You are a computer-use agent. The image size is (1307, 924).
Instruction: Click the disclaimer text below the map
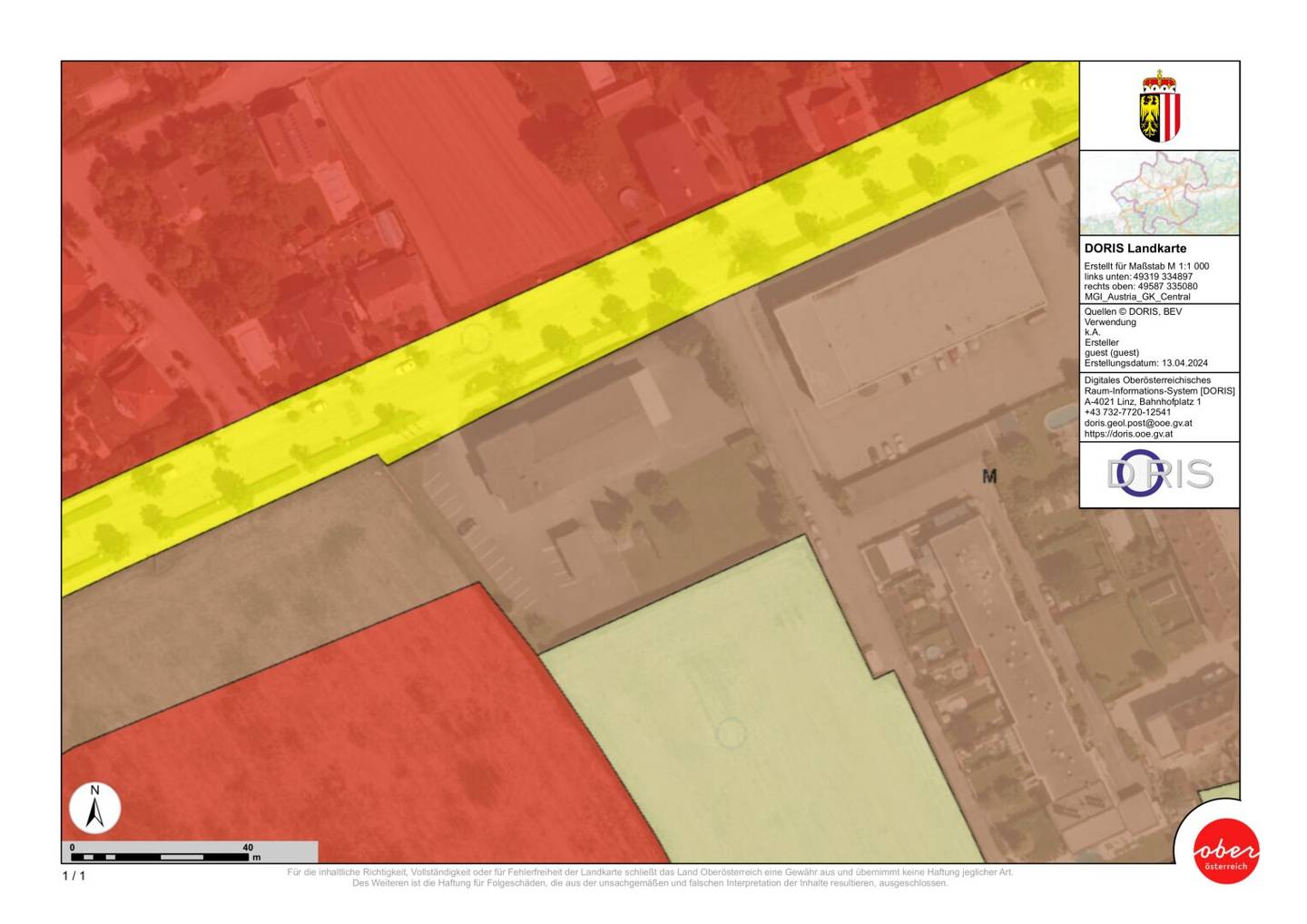[x=650, y=877]
